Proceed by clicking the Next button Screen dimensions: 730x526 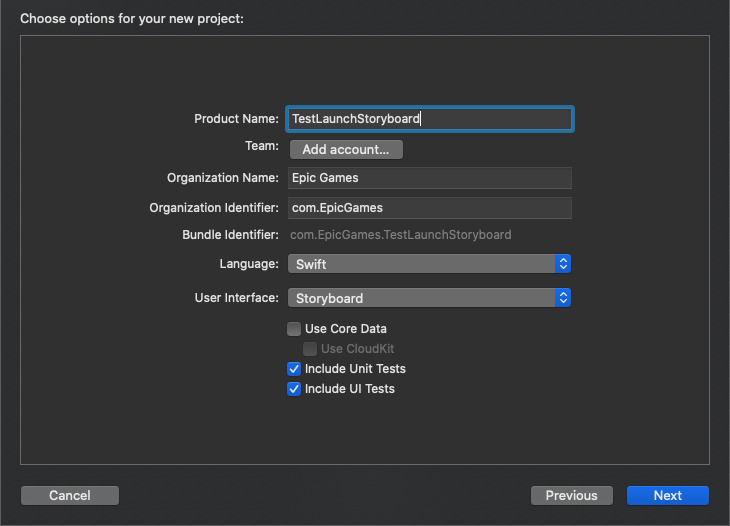[x=667, y=496]
